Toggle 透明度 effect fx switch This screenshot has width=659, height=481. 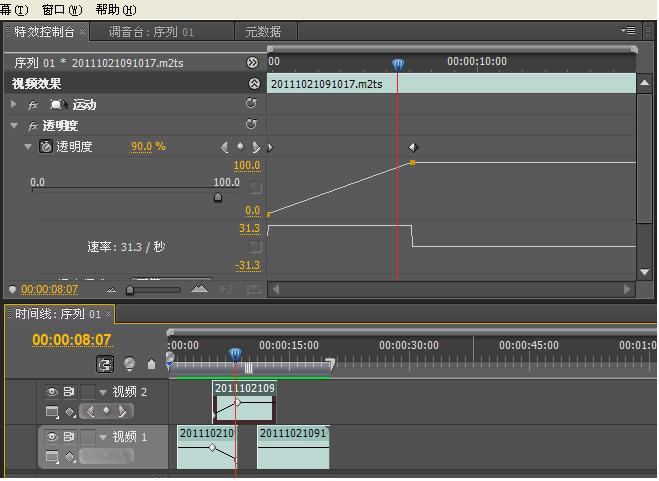pos(33,126)
